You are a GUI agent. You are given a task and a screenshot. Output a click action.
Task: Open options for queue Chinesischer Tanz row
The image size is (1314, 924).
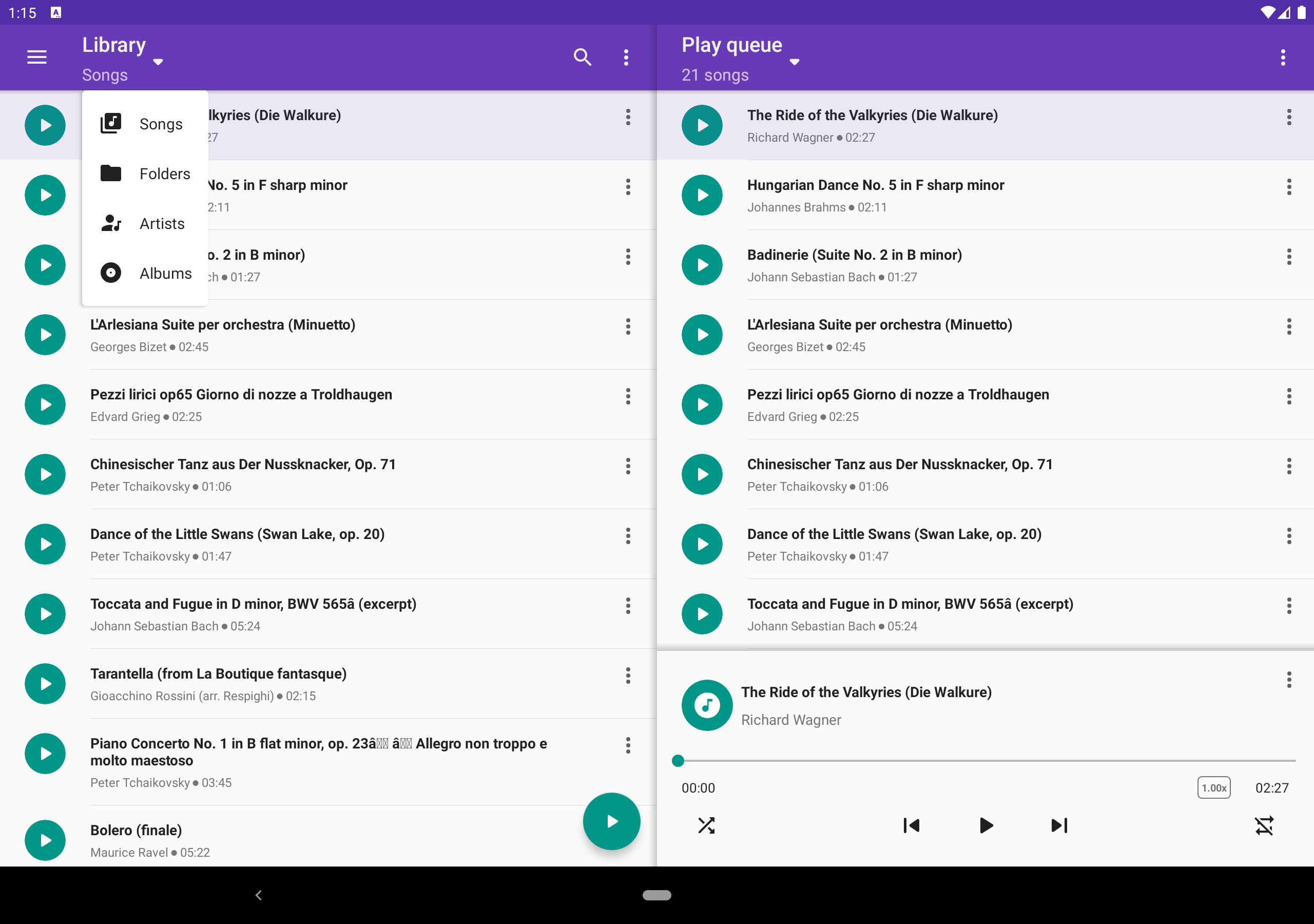click(1289, 467)
